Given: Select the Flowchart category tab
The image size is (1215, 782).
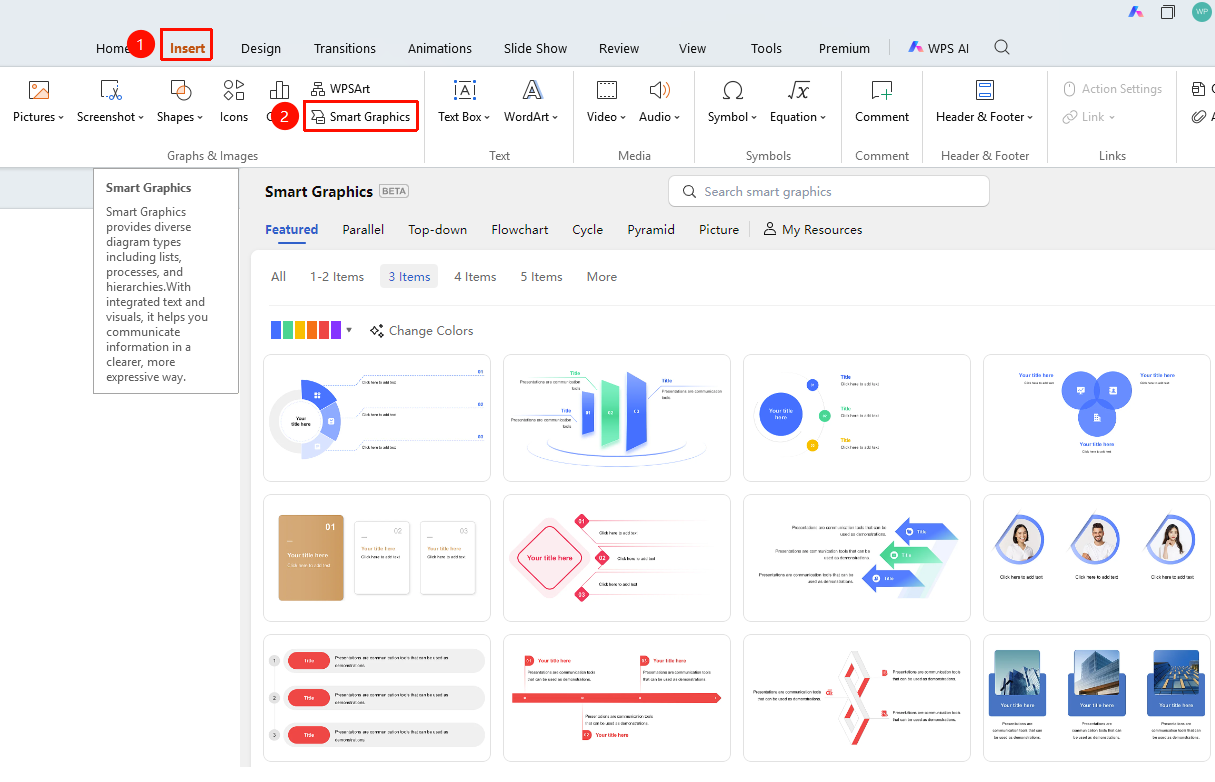Looking at the screenshot, I should tap(520, 230).
